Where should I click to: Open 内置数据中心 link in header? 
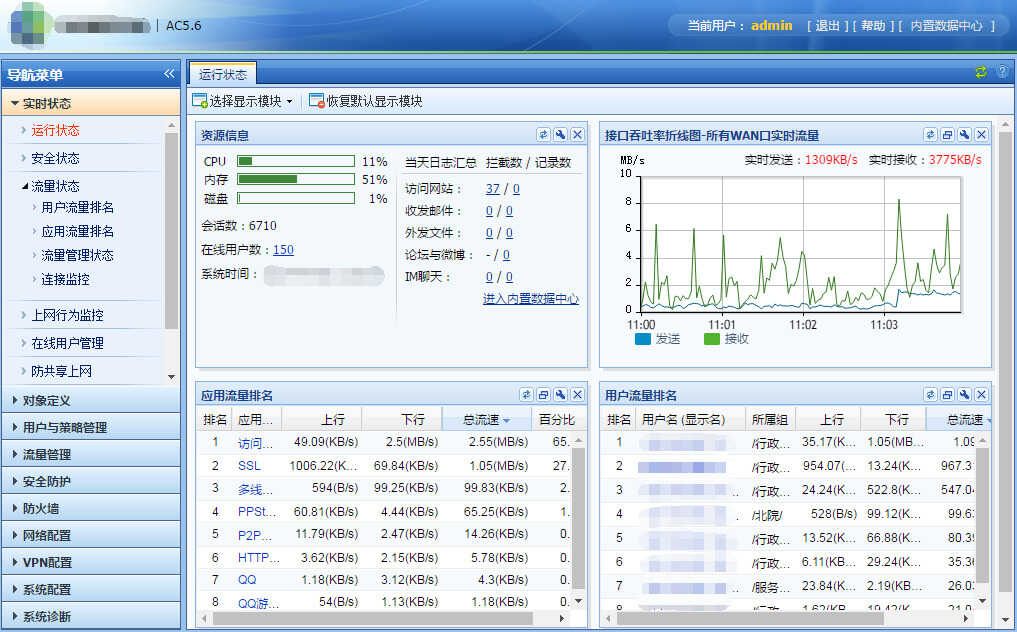click(947, 26)
